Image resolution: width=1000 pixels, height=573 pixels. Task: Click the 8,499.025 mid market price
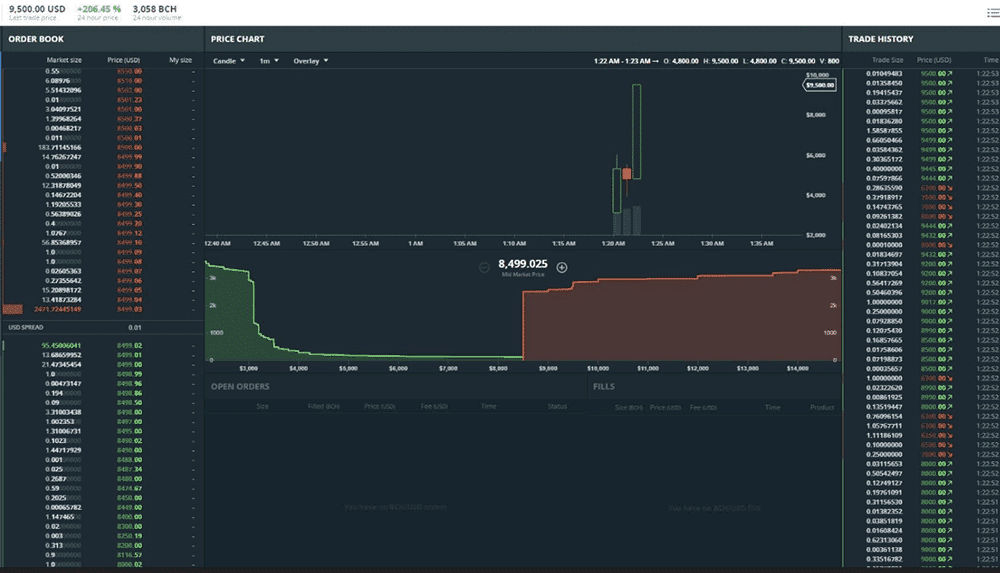click(x=522, y=265)
